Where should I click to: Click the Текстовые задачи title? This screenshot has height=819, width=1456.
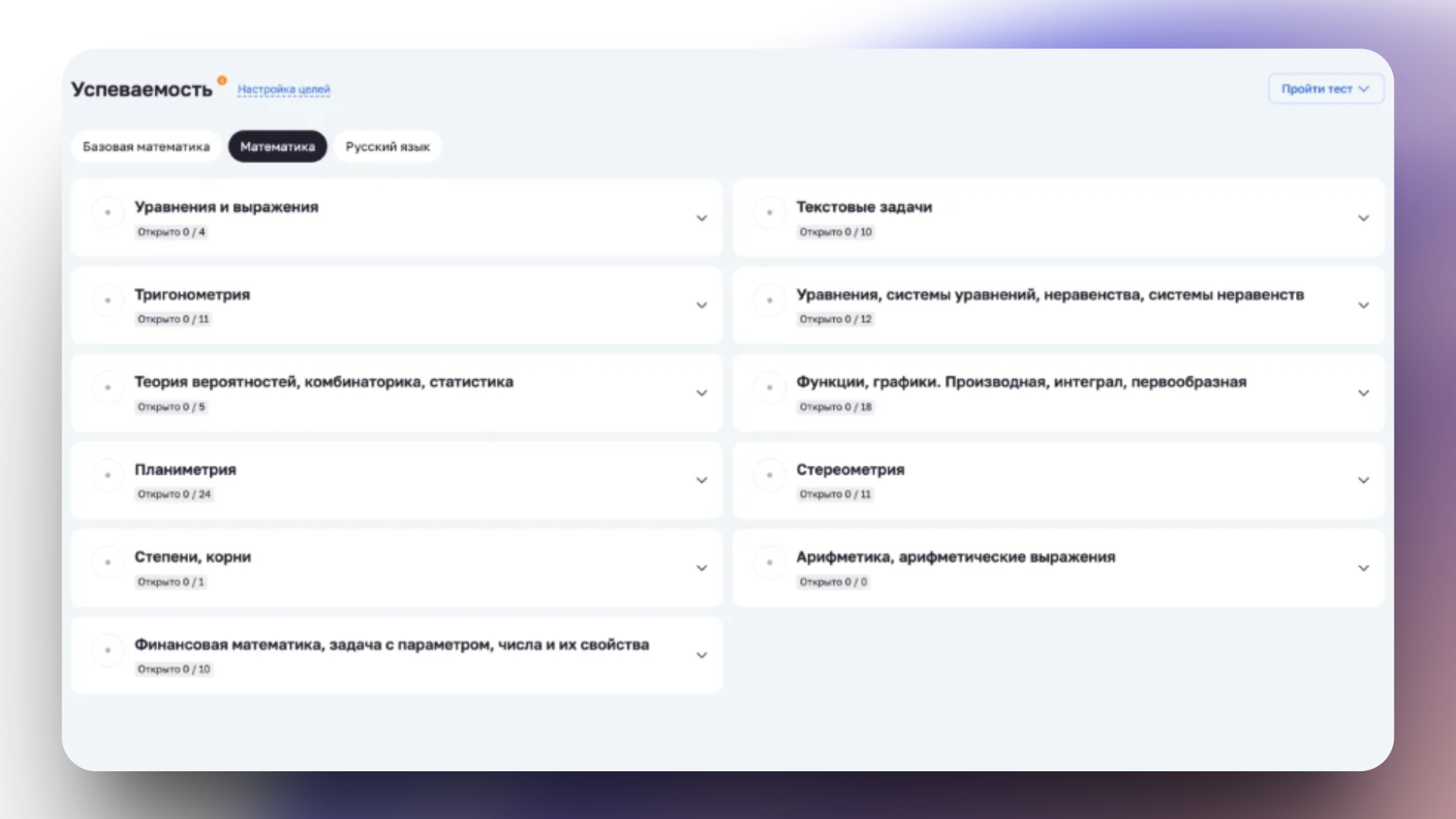click(x=864, y=207)
